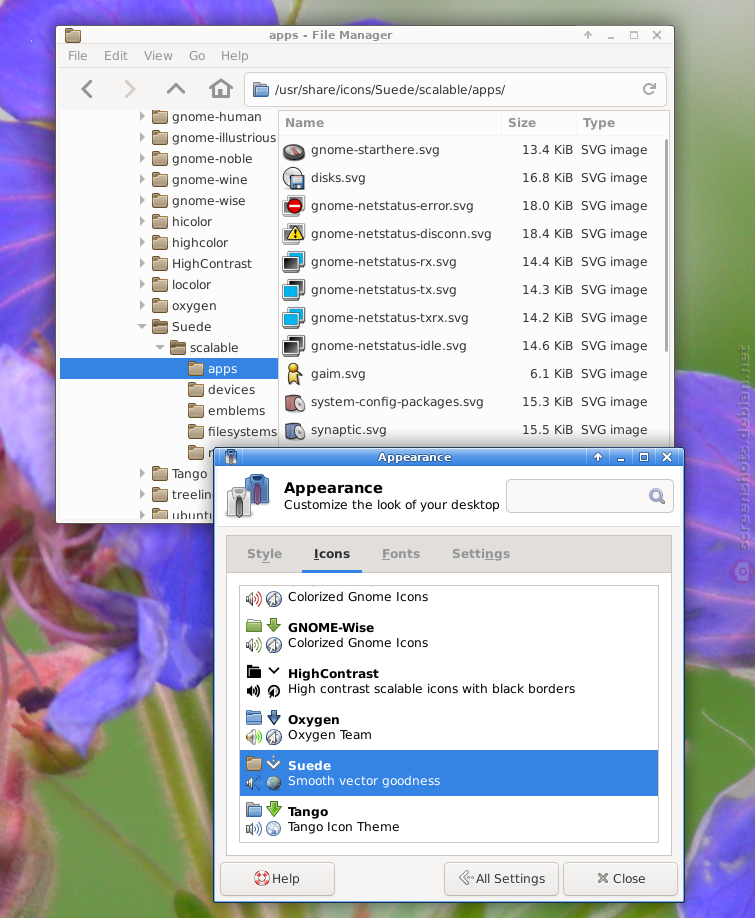Viewport: 755px width, 918px height.
Task: Switch to Style tab
Action: (x=265, y=554)
